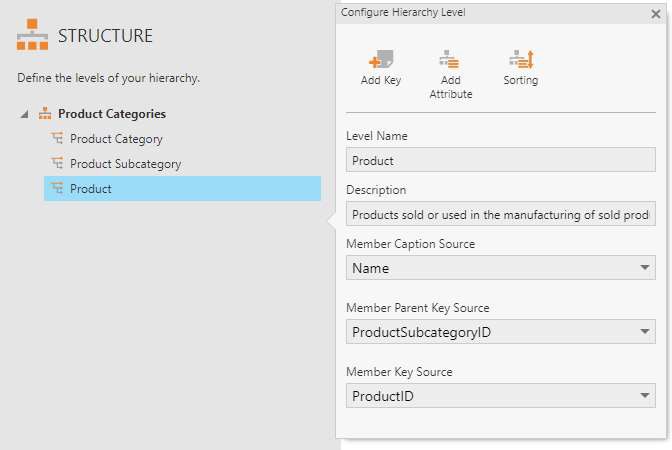The height and width of the screenshot is (450, 672).
Task: Click the Product Categories hierarchy icon
Action: click(x=45, y=114)
